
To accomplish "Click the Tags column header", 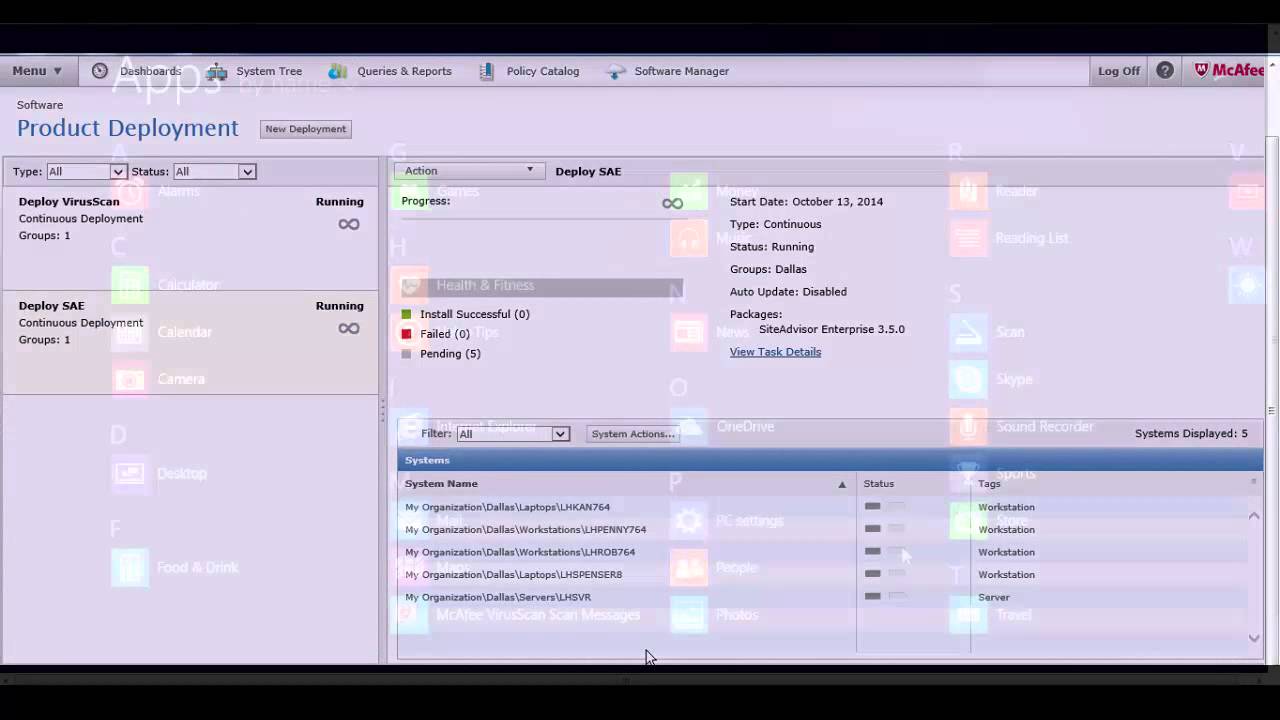I will click(989, 484).
